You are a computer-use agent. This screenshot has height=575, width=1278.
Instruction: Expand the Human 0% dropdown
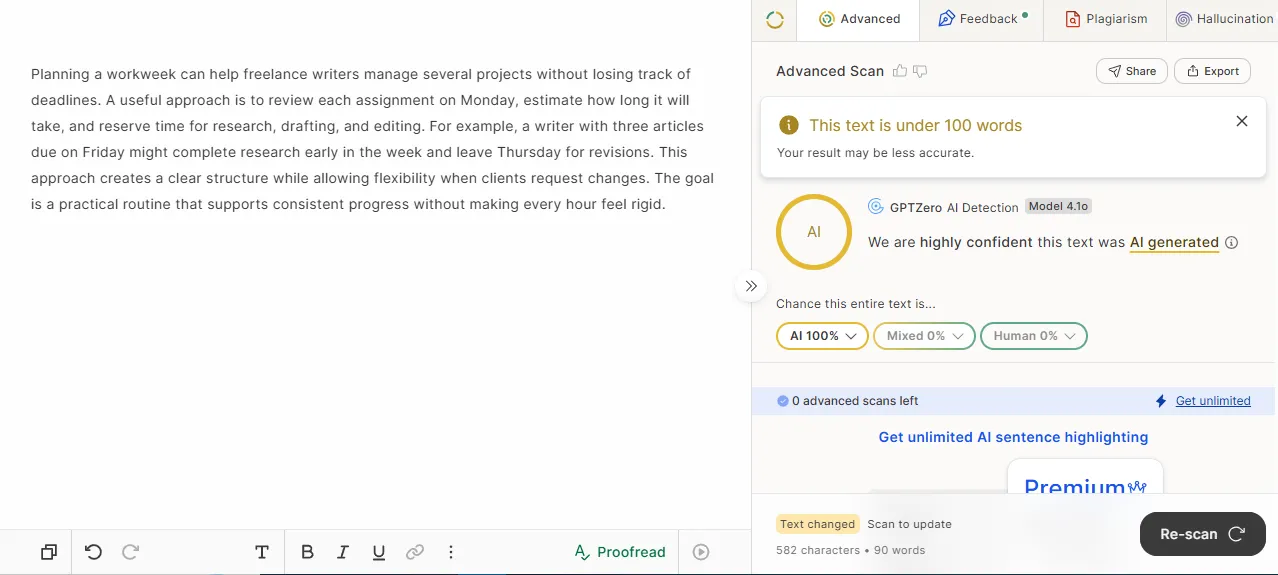(x=1034, y=336)
